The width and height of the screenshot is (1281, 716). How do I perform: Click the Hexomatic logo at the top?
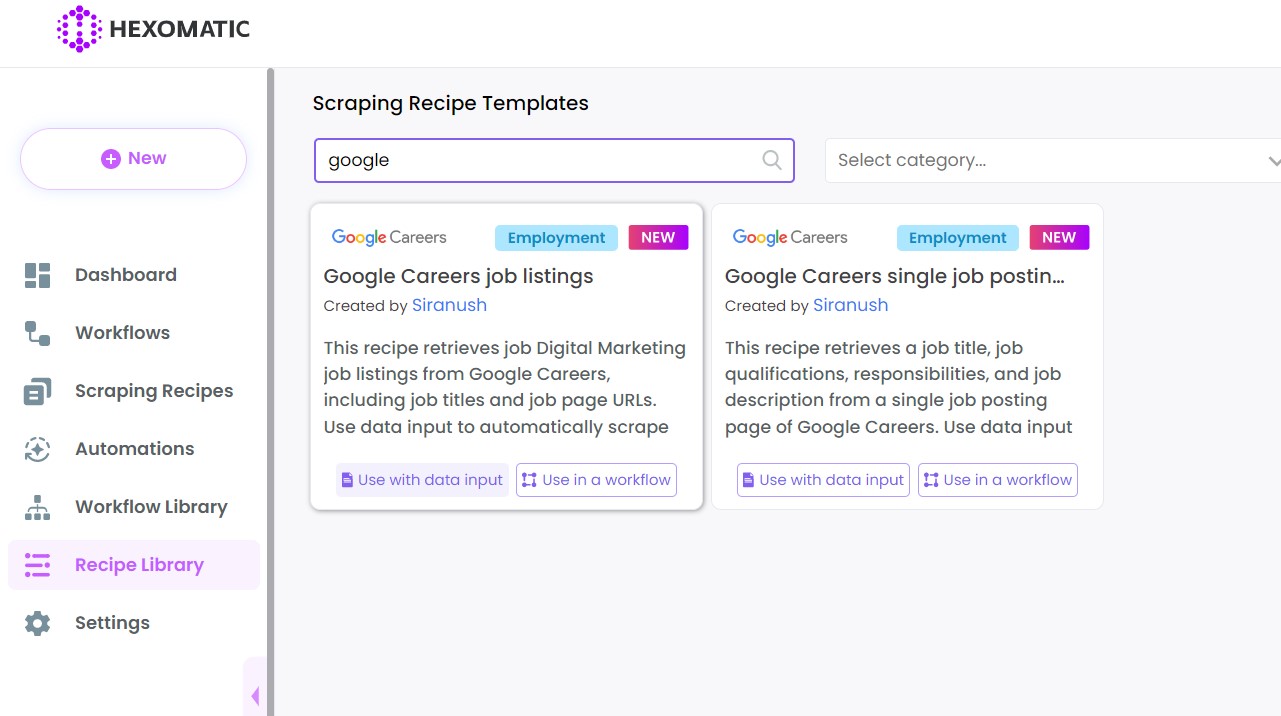click(x=152, y=29)
